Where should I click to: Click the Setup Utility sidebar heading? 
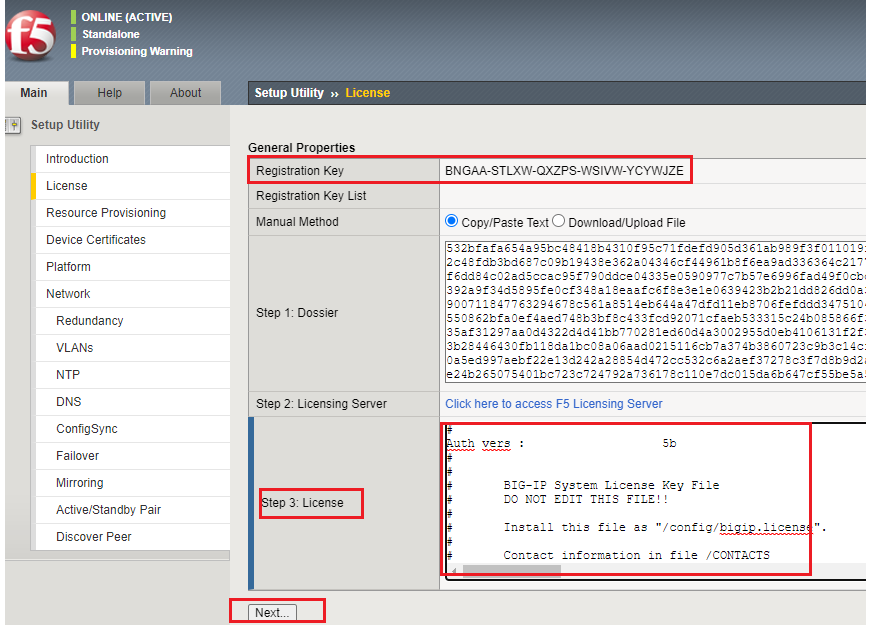coord(65,125)
